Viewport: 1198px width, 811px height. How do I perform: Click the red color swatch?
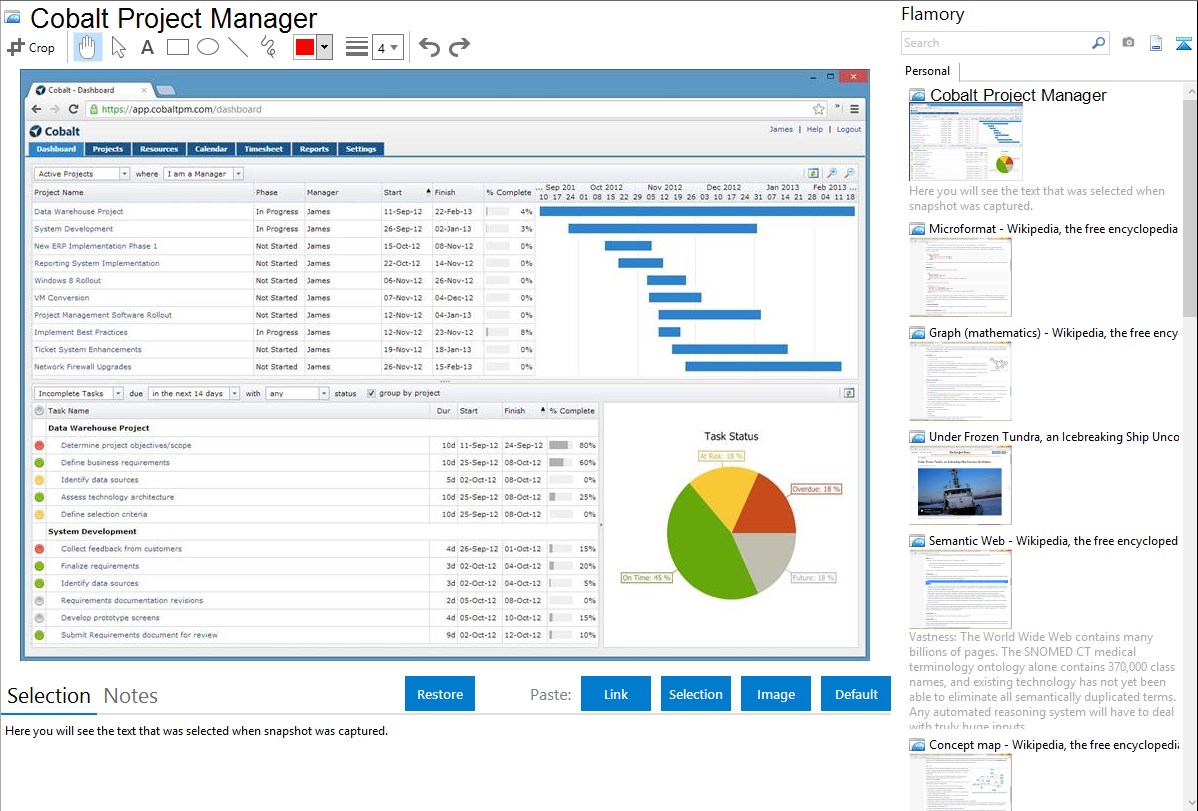click(305, 47)
